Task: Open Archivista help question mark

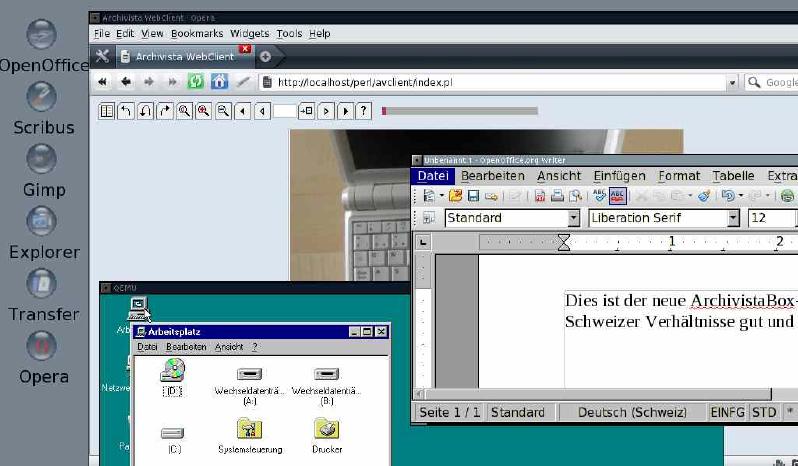Action: click(x=363, y=111)
